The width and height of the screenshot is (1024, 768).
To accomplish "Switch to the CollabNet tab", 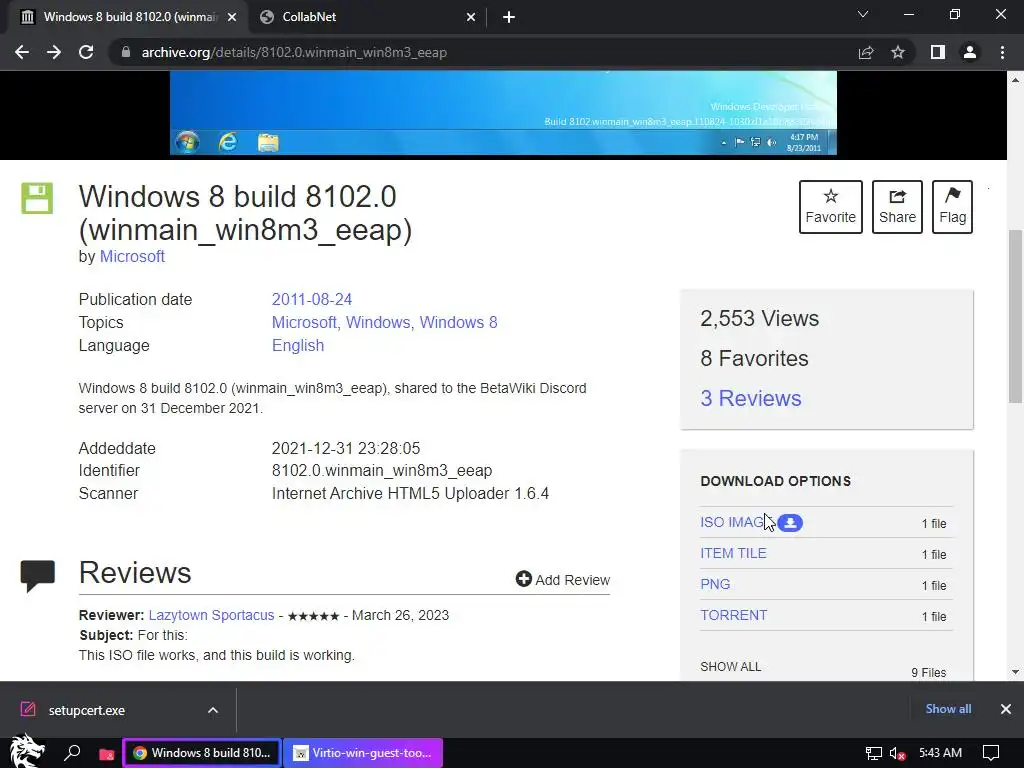I will (x=368, y=17).
